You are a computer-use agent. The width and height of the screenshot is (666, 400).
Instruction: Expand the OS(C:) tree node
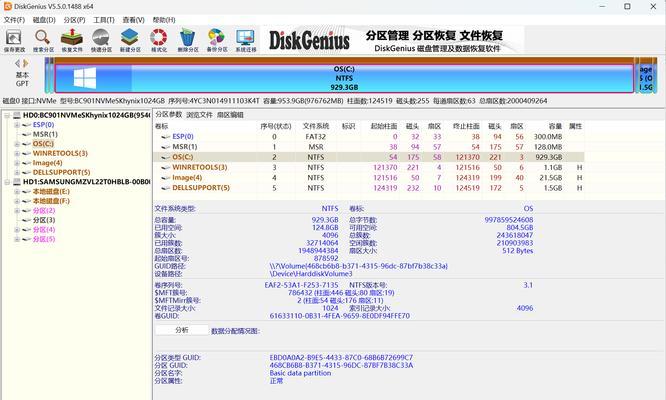coord(17,144)
